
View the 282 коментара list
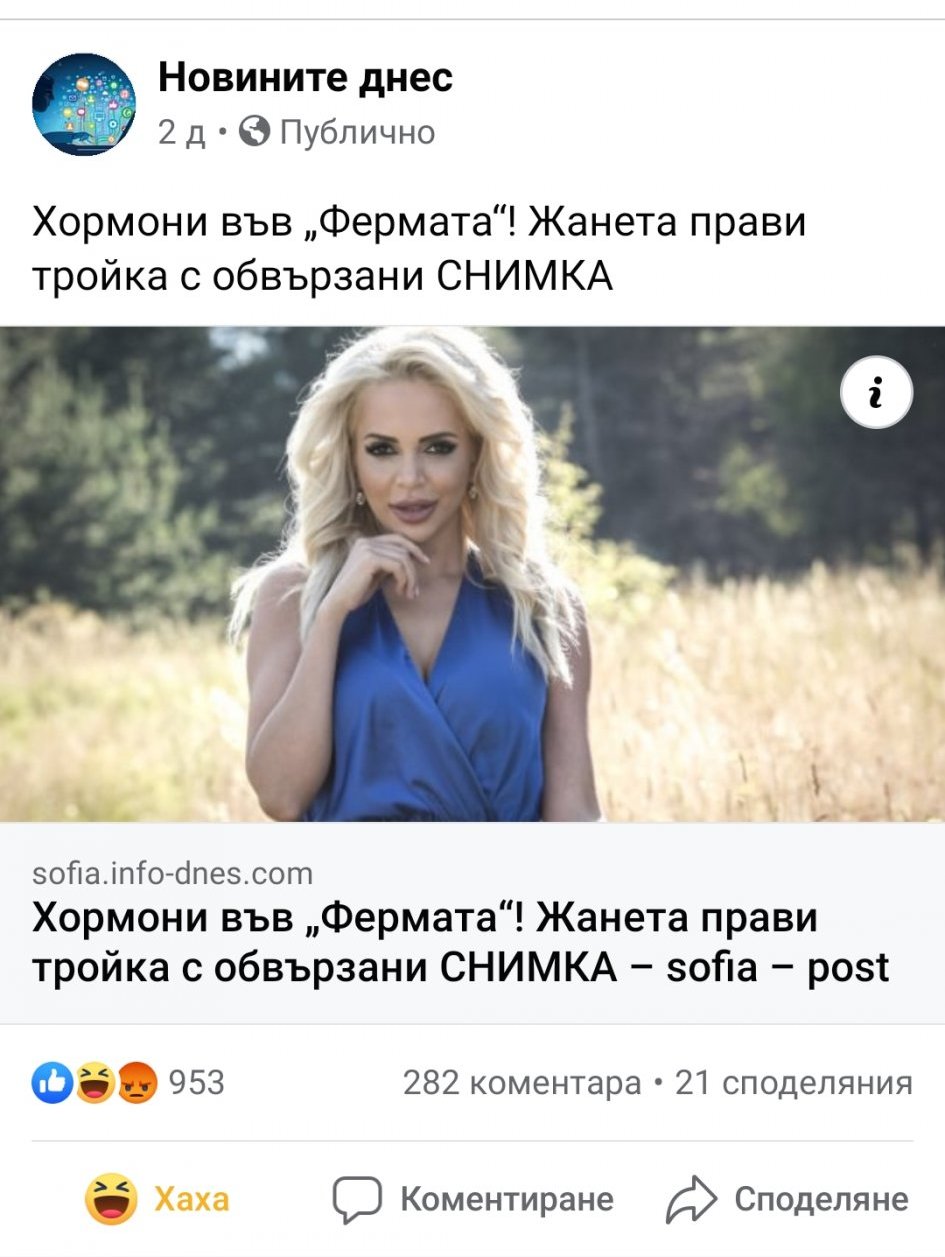pos(522,1083)
